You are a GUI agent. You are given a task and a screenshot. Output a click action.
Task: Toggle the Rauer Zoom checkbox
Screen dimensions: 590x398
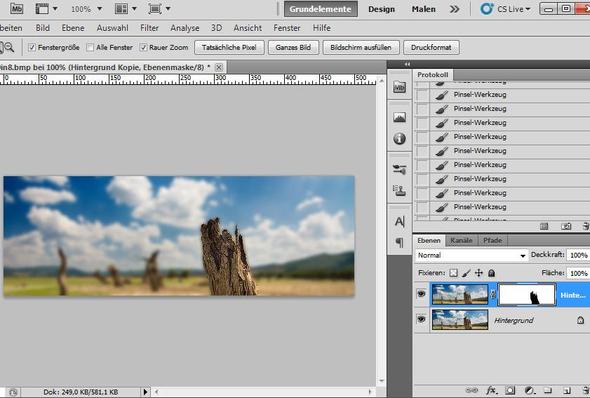(143, 47)
